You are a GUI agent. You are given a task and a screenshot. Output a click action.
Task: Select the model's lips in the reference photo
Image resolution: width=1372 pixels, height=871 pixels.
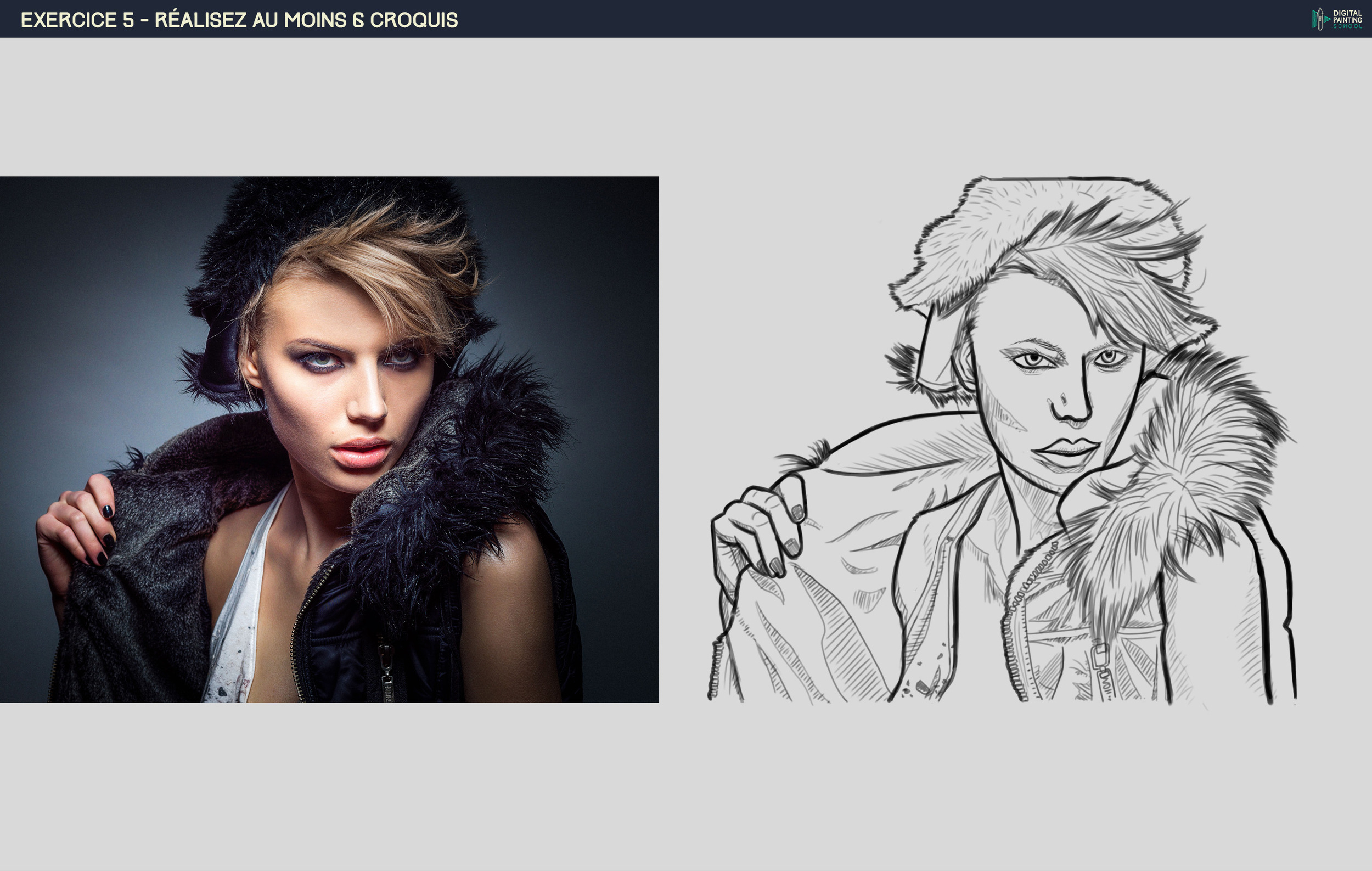point(361,452)
